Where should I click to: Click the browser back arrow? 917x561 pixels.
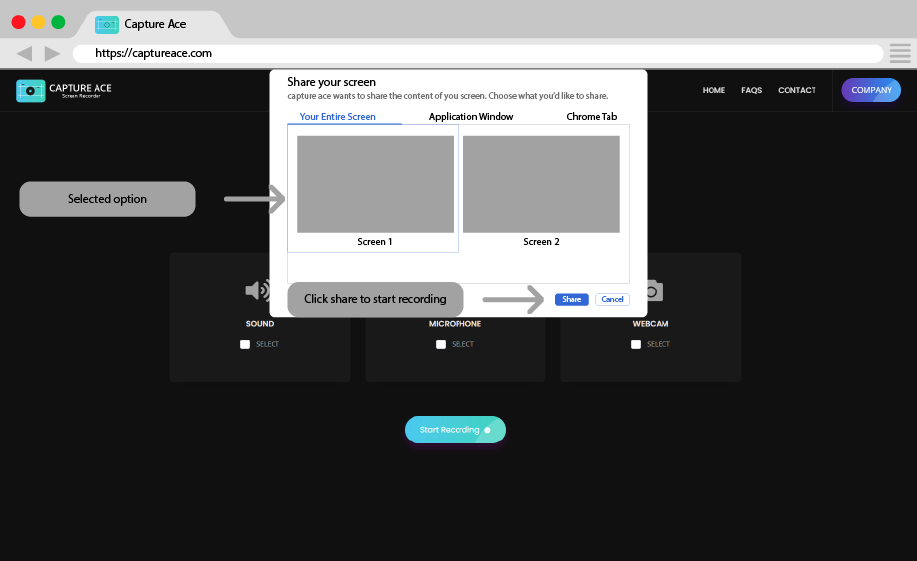25,54
